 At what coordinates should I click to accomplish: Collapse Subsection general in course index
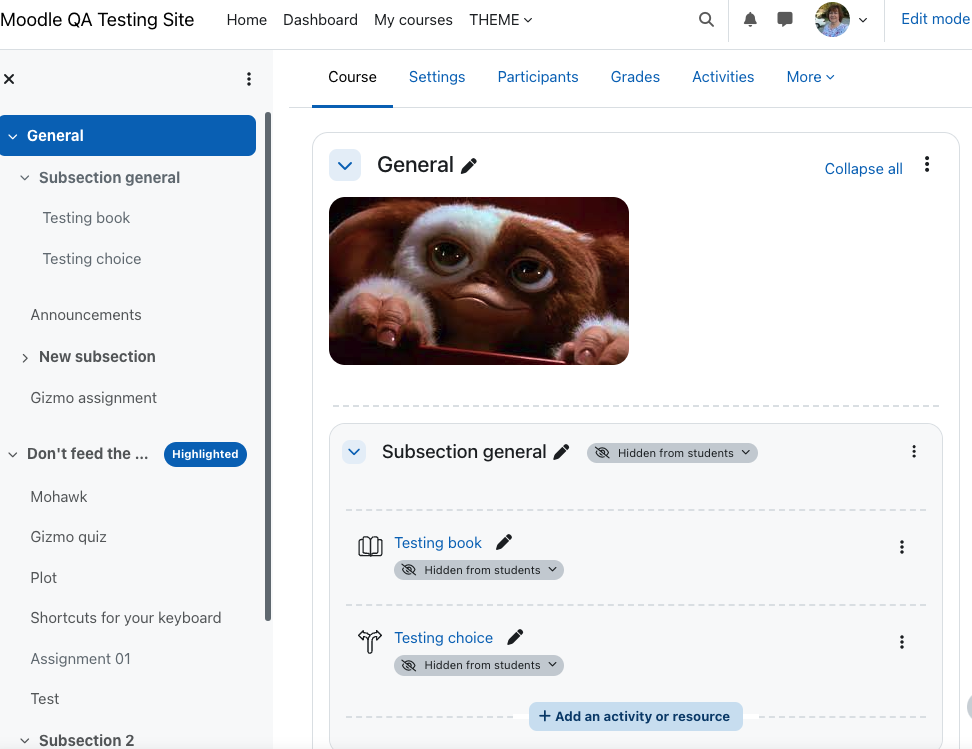point(25,178)
